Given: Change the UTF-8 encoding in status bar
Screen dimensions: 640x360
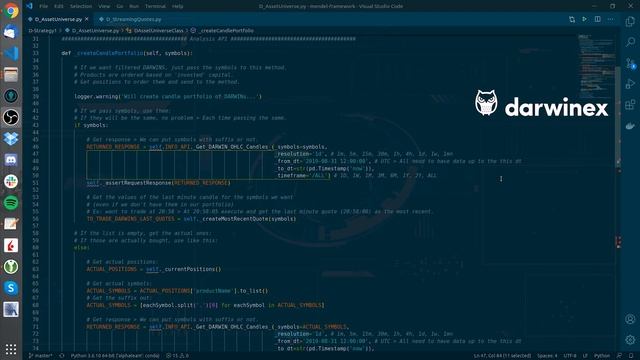Looking at the screenshot, I should pyautogui.click(x=570, y=356).
